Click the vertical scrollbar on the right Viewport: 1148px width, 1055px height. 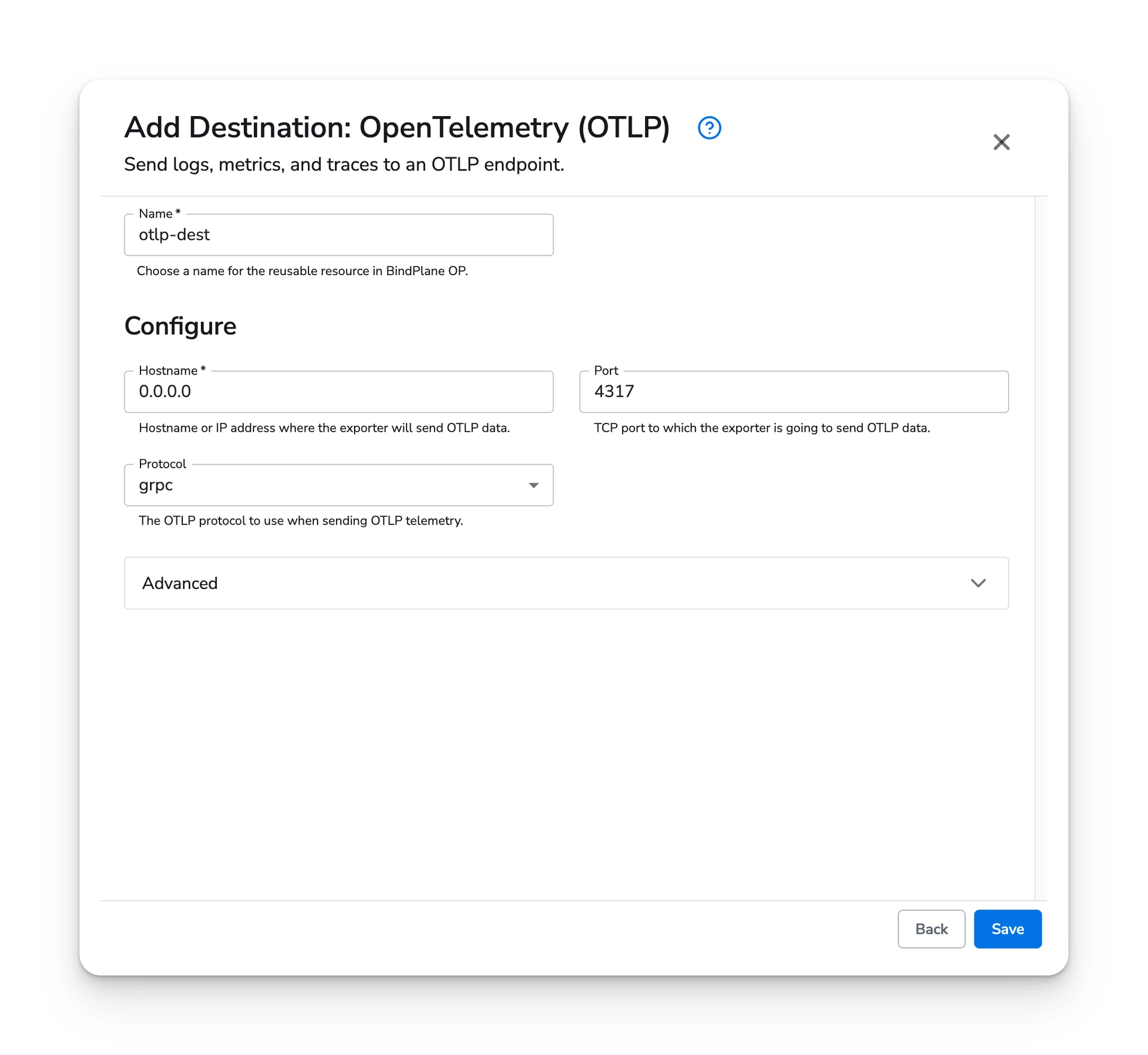click(x=1039, y=538)
